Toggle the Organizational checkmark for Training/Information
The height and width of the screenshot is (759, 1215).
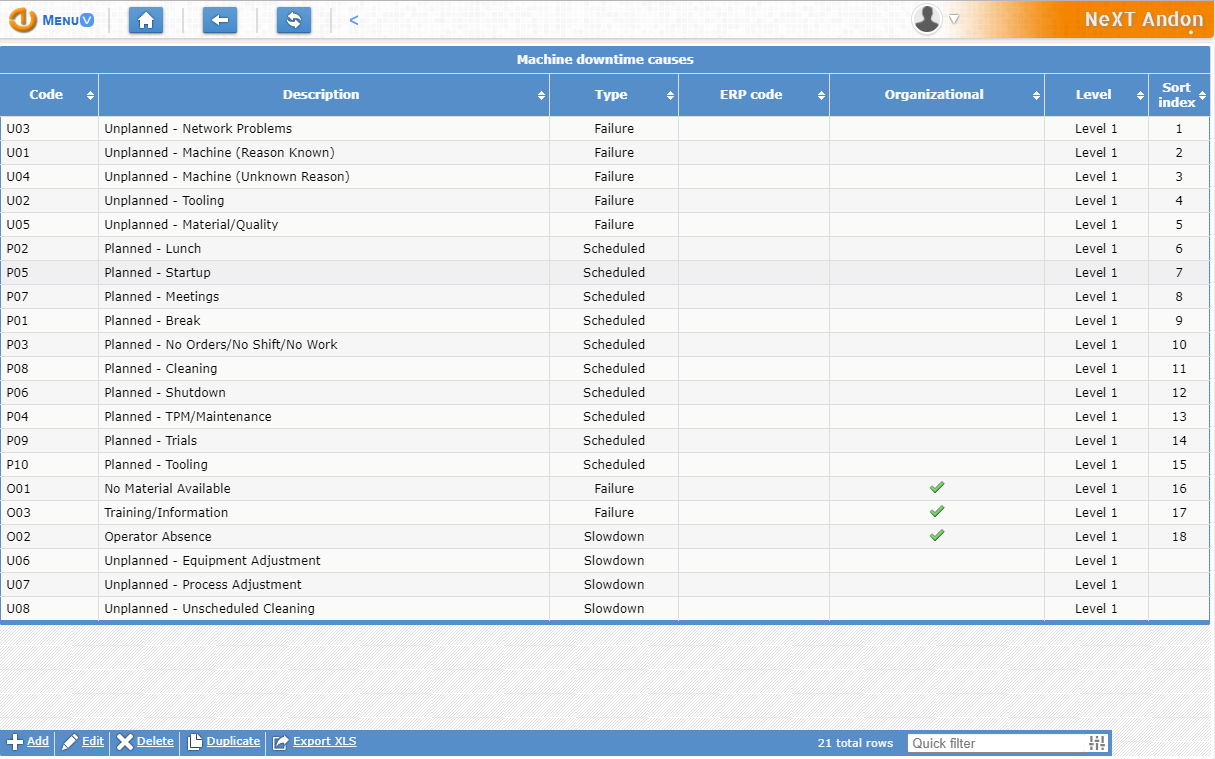coord(936,512)
